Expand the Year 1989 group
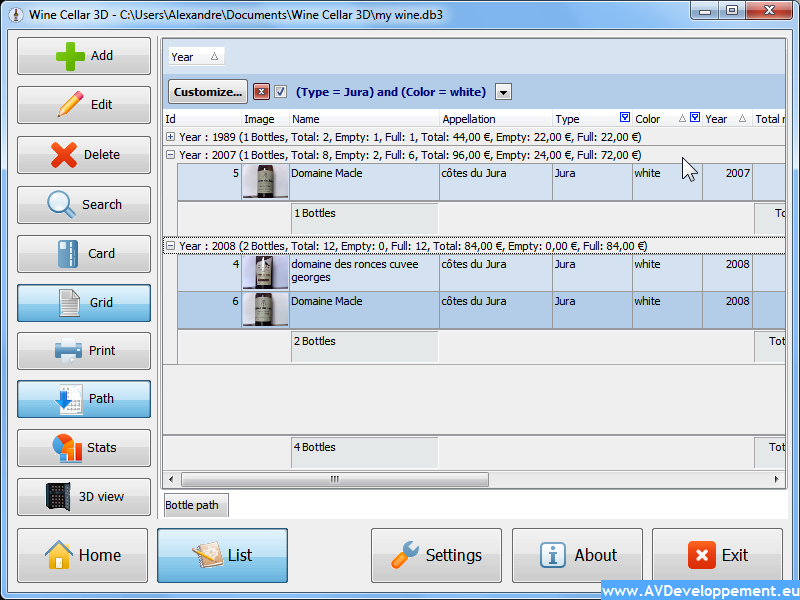This screenshot has width=800, height=600. click(170, 137)
